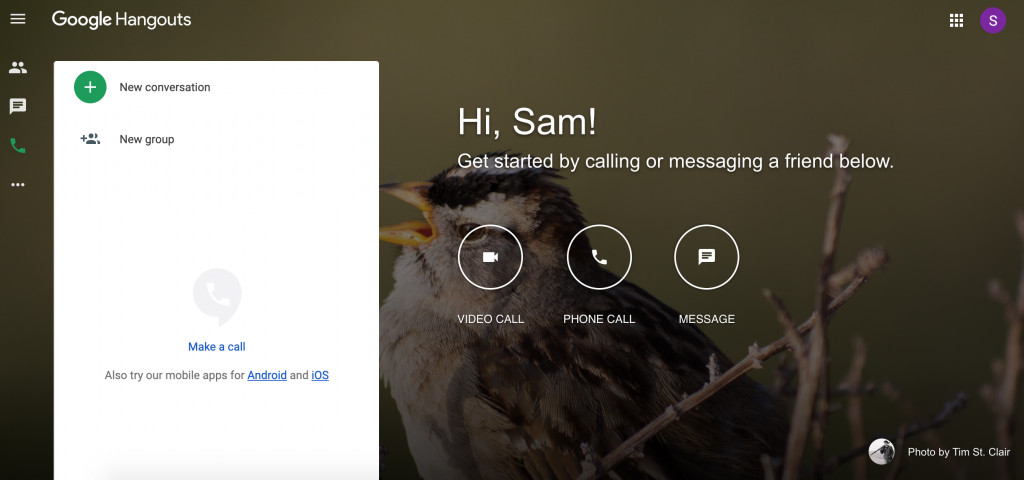The image size is (1024, 480).
Task: Open the iOS app link
Action: coord(320,376)
